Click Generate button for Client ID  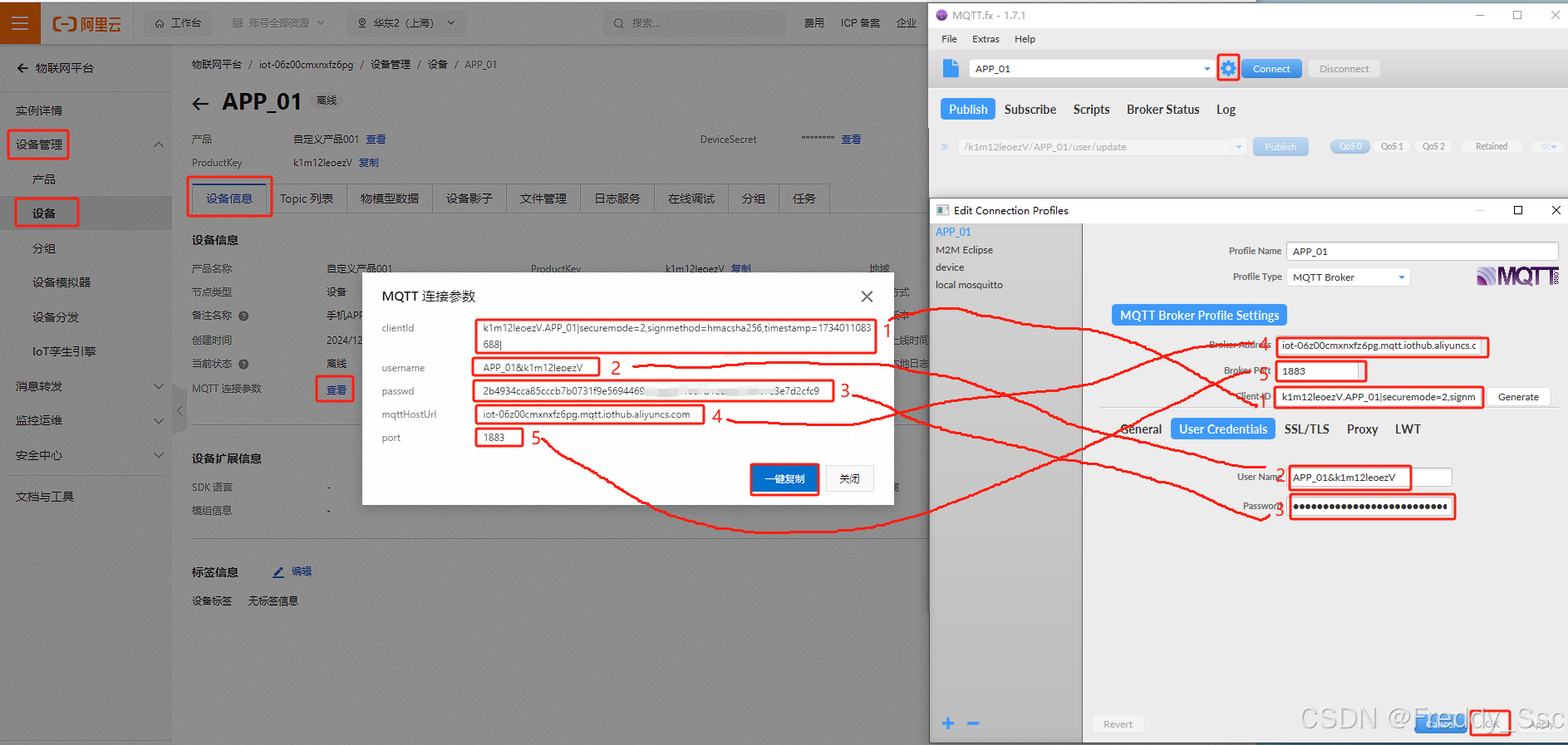click(1518, 397)
